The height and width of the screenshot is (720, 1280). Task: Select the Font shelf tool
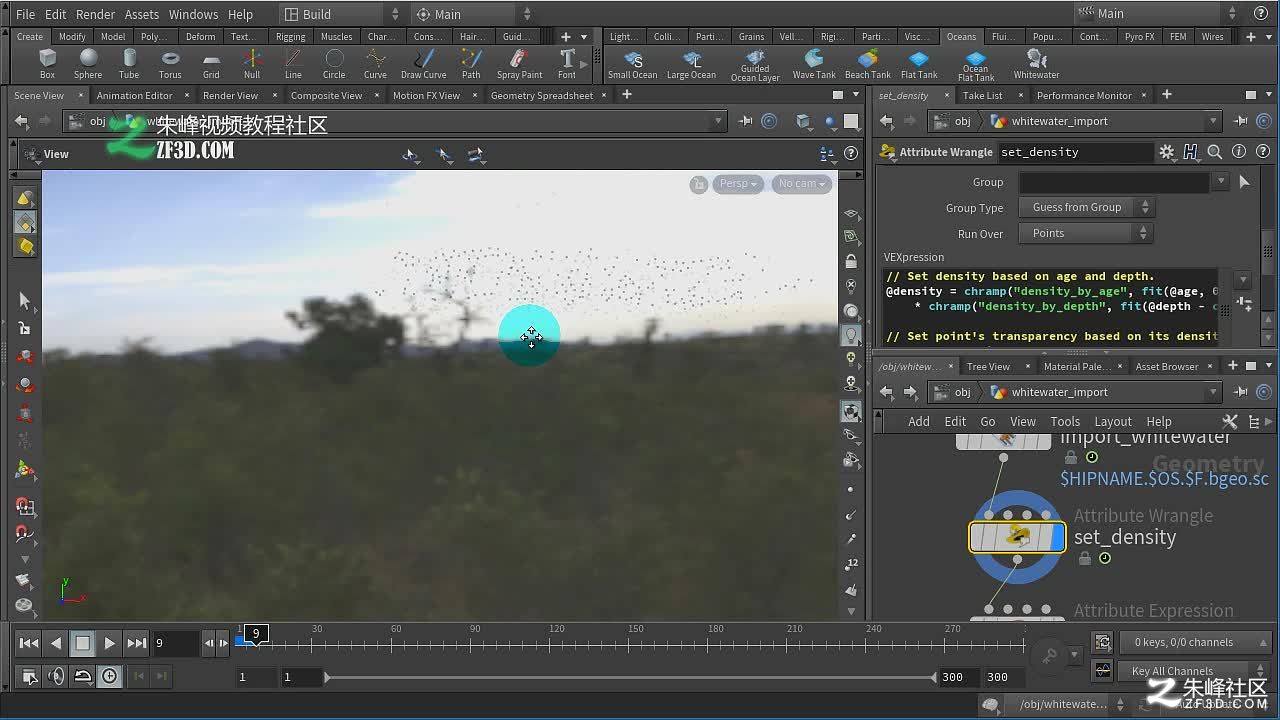coord(567,63)
